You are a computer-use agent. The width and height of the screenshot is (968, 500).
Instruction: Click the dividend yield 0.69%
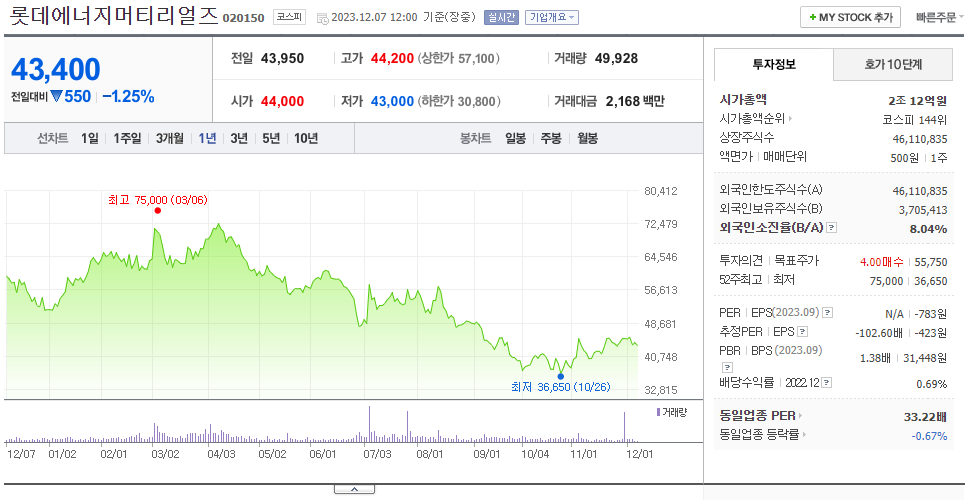pyautogui.click(x=932, y=384)
